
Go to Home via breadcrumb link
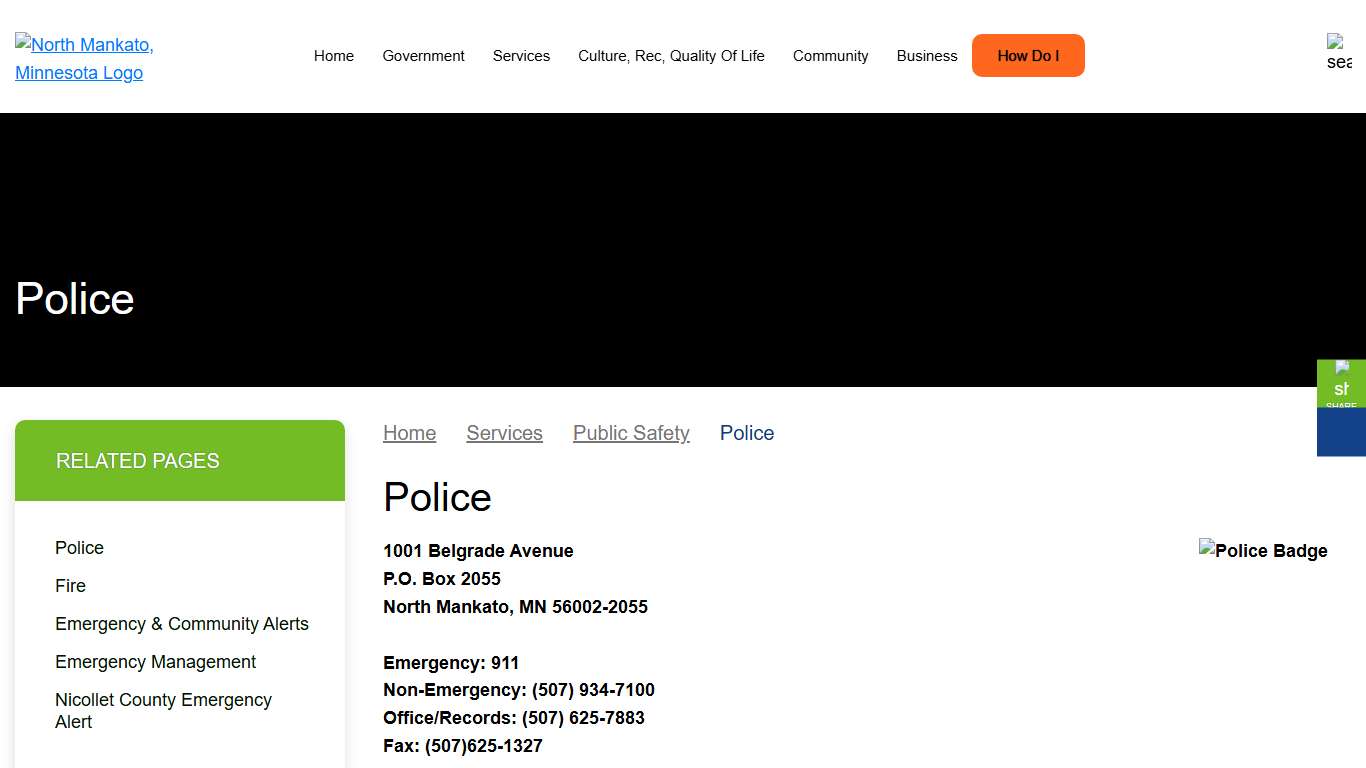point(409,433)
